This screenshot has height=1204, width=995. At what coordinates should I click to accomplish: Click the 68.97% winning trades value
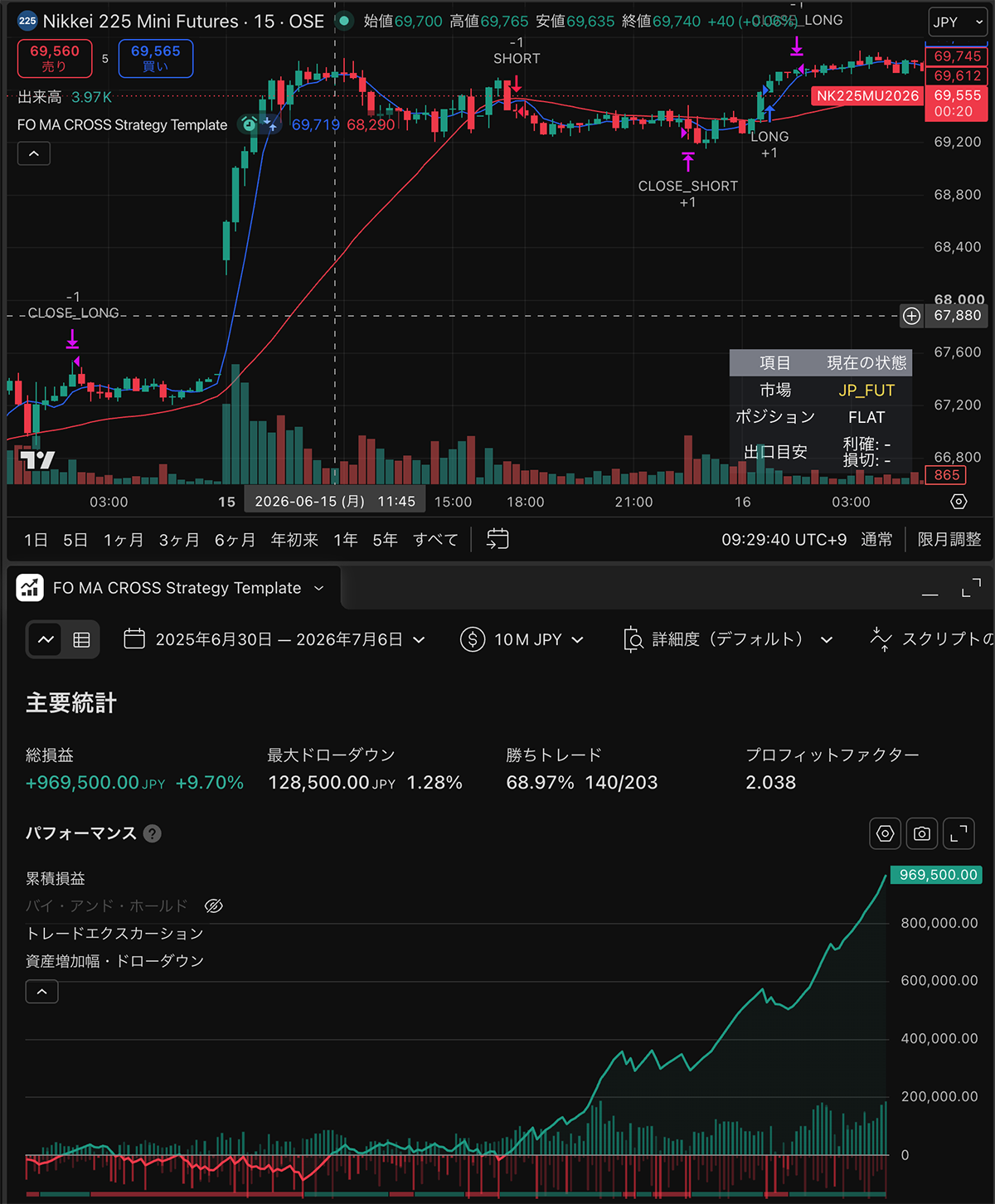click(x=540, y=783)
